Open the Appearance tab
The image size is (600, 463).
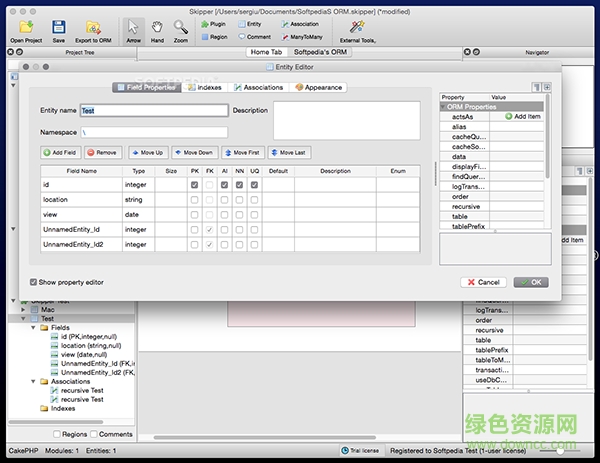point(318,88)
